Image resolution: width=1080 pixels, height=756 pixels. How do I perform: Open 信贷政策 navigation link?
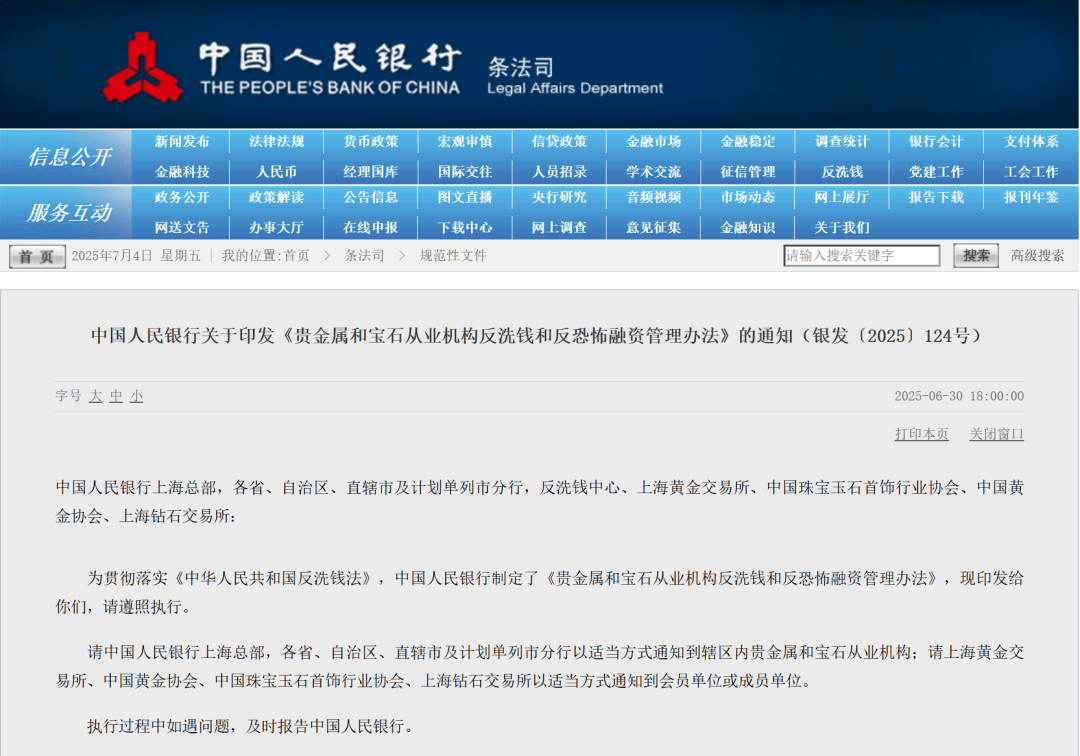pos(559,142)
